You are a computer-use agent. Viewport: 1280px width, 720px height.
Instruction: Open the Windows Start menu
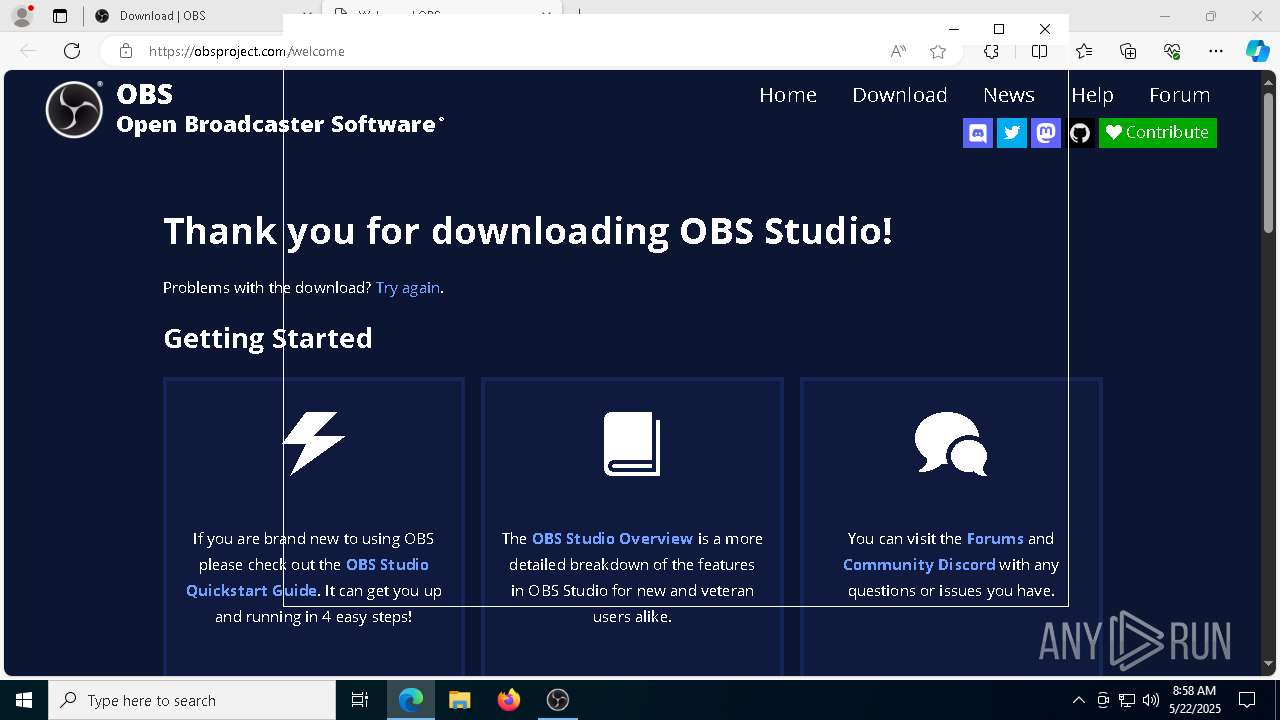[x=24, y=700]
